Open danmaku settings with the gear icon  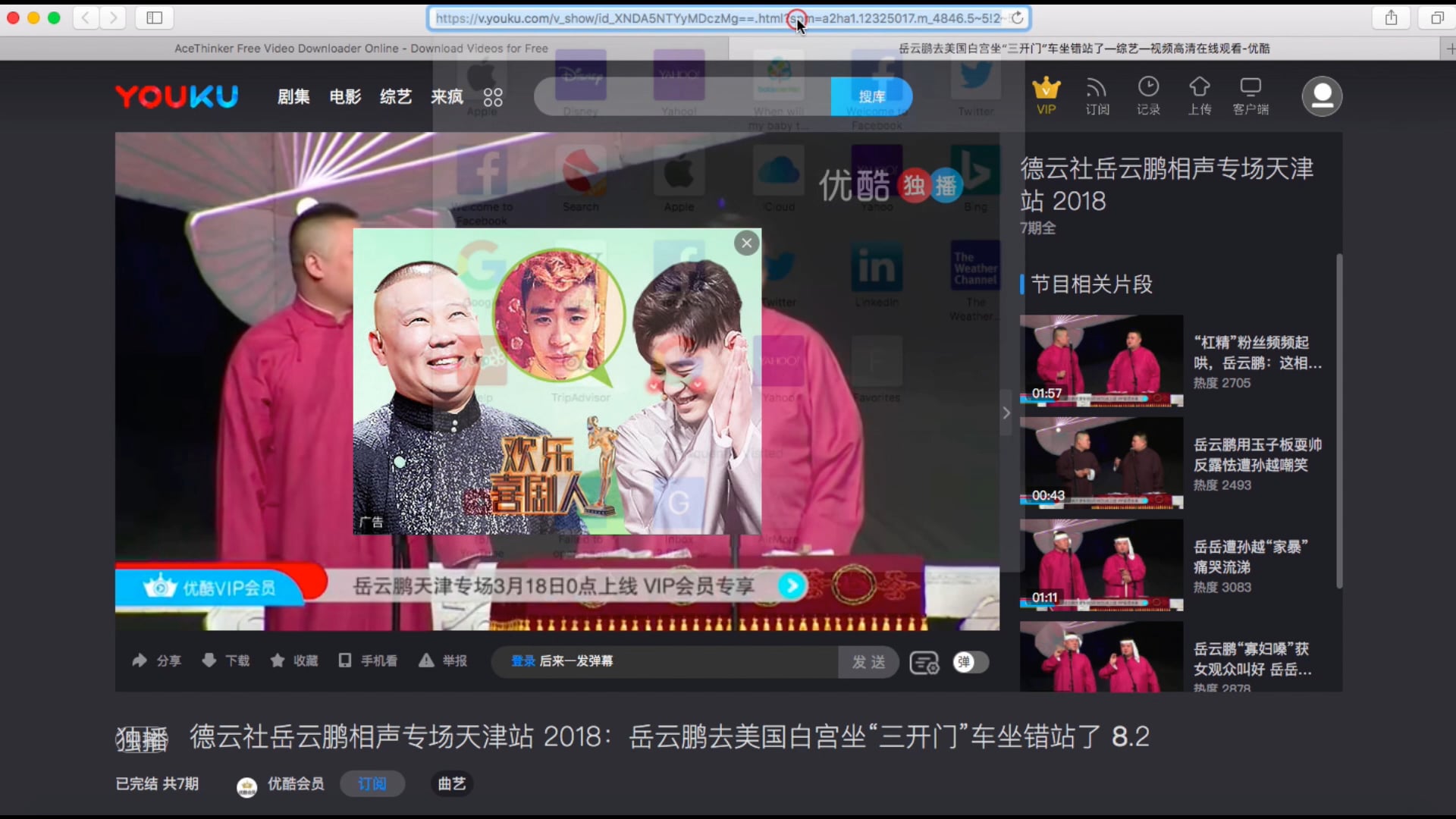pos(924,662)
